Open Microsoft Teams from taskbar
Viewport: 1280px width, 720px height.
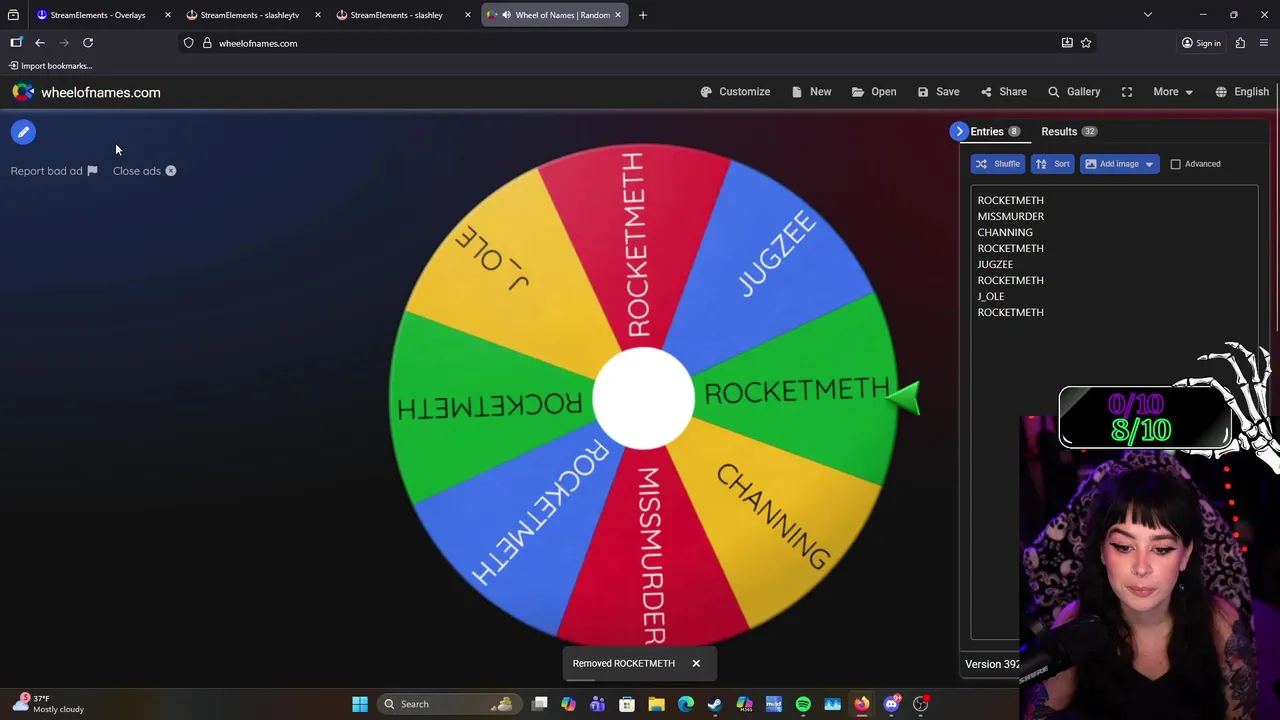tap(597, 704)
